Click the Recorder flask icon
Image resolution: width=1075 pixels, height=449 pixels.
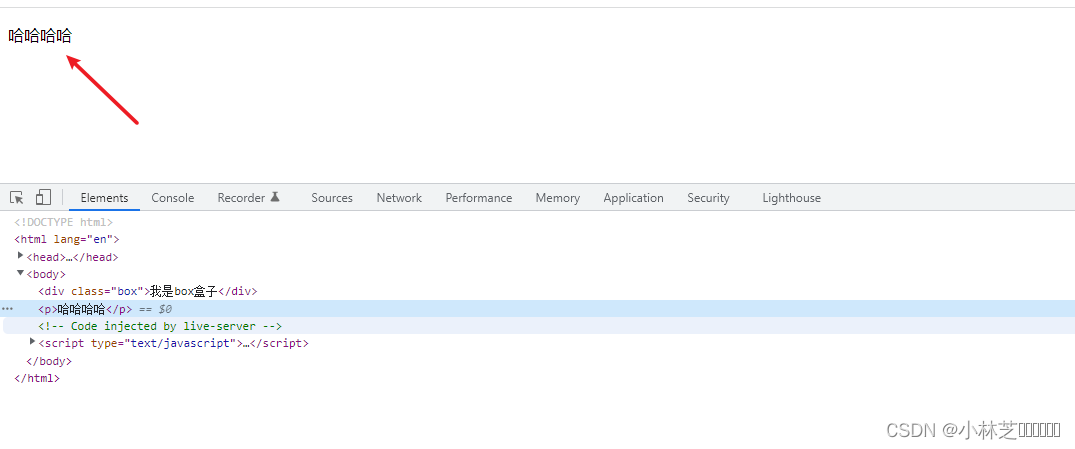click(x=275, y=197)
